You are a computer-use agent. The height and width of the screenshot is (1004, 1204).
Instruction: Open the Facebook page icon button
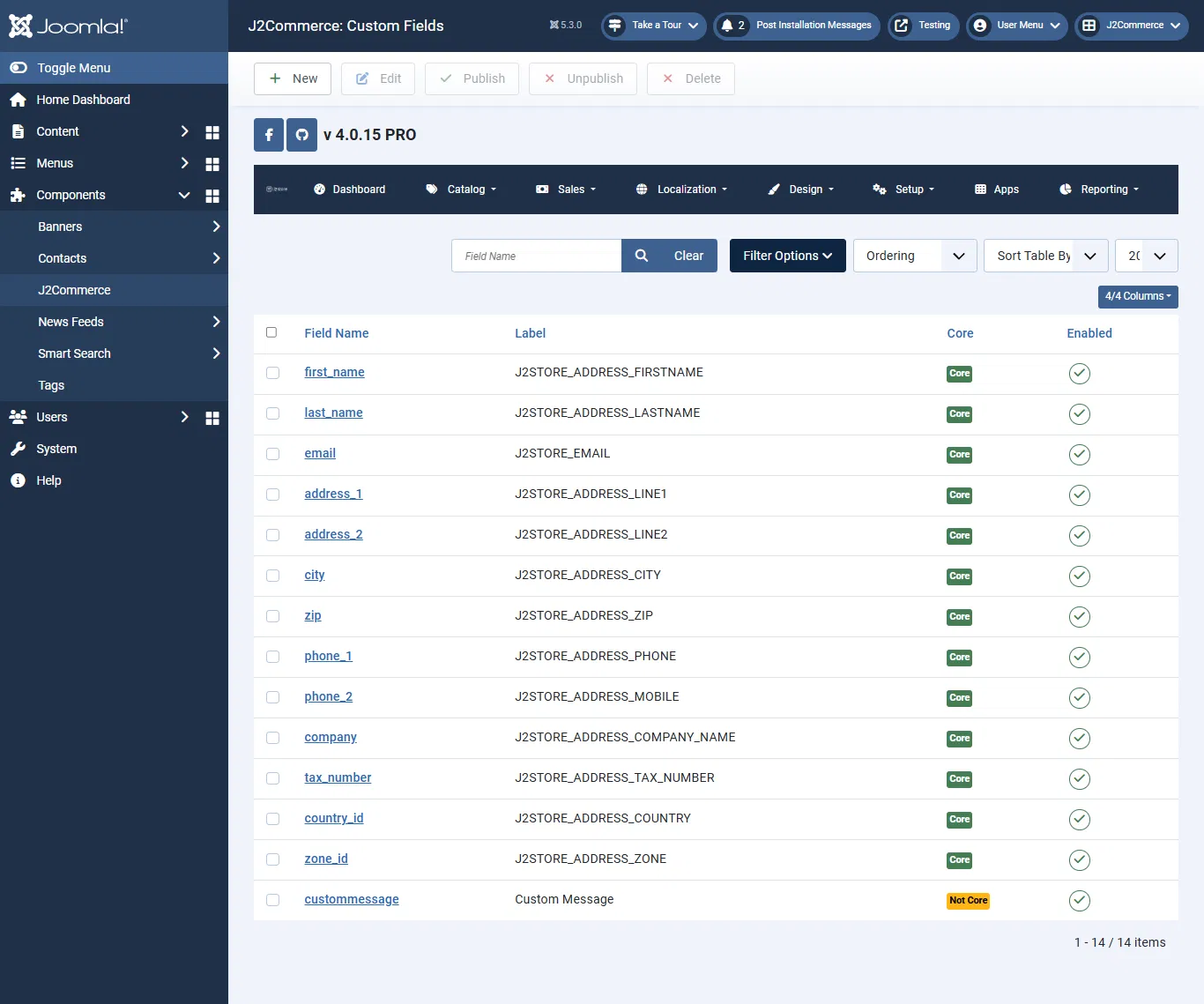coord(269,135)
